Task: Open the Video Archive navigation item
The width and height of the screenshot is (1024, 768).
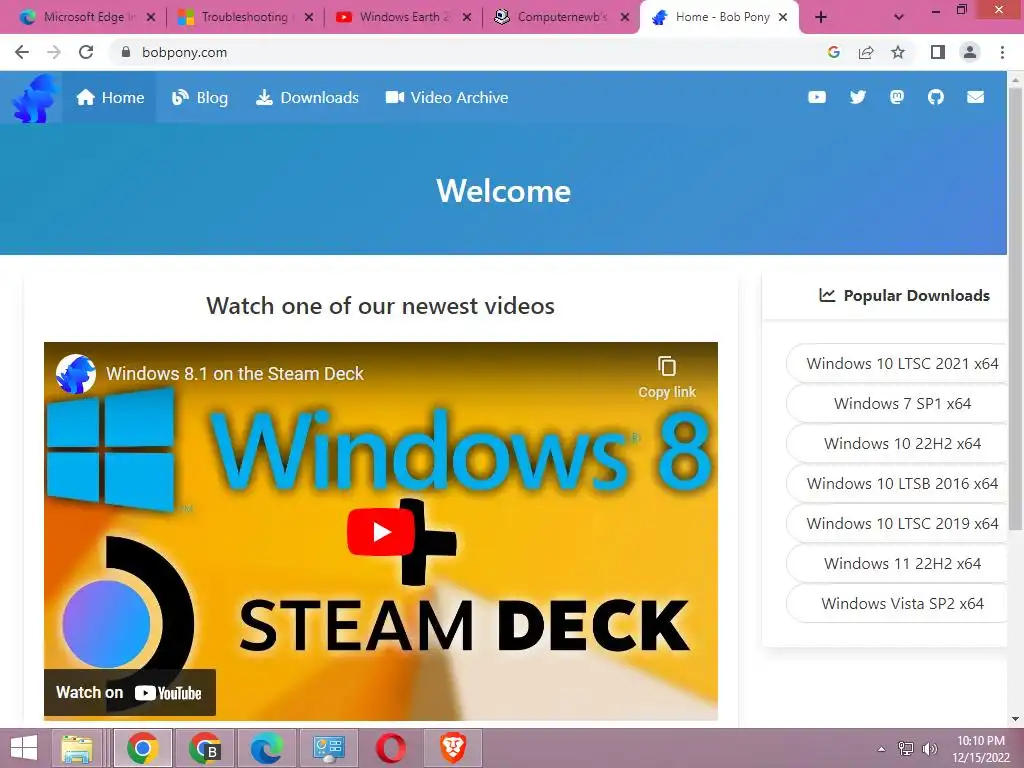Action: [x=447, y=97]
